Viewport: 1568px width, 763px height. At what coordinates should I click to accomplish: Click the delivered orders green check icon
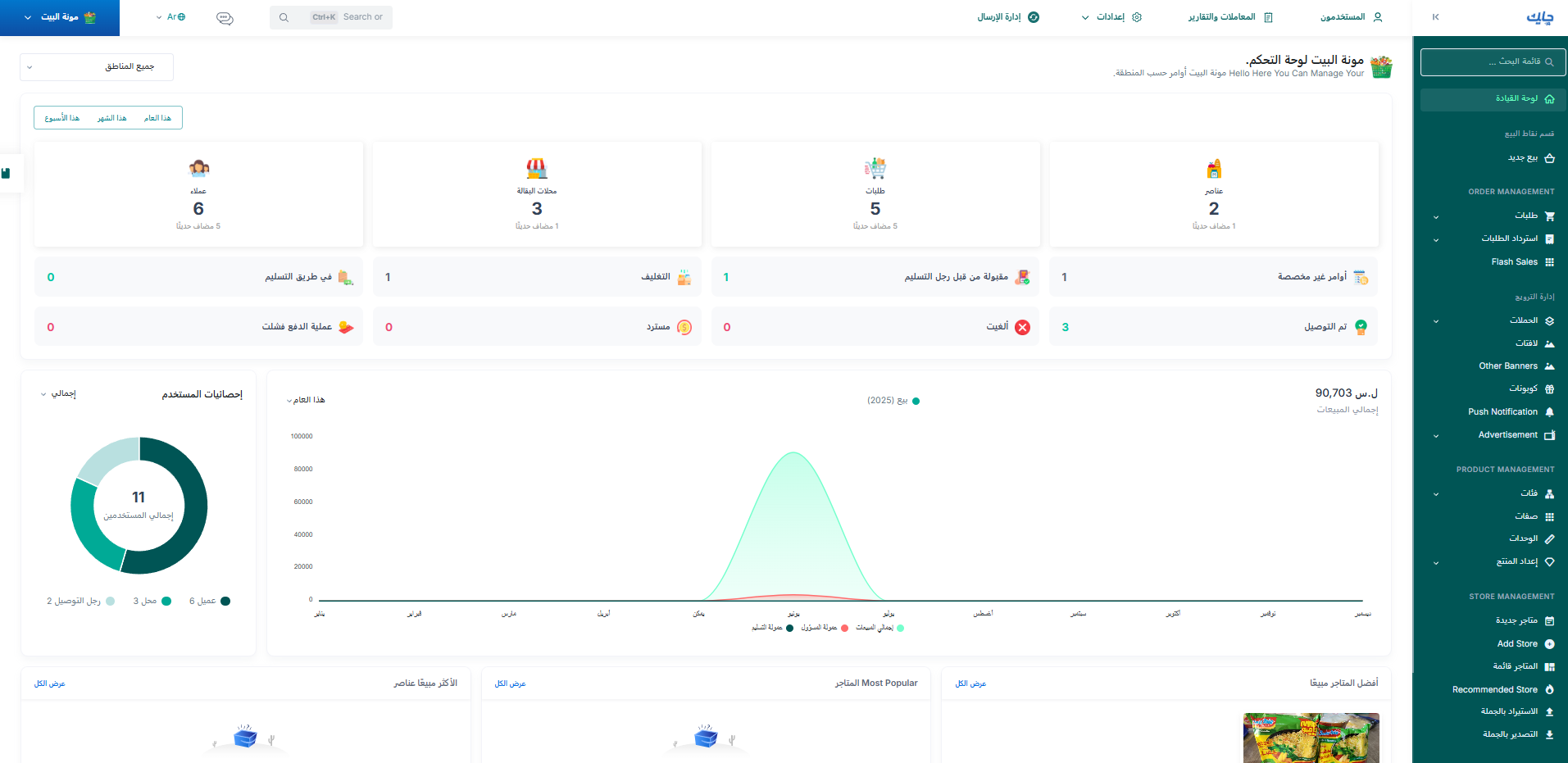tap(1361, 327)
